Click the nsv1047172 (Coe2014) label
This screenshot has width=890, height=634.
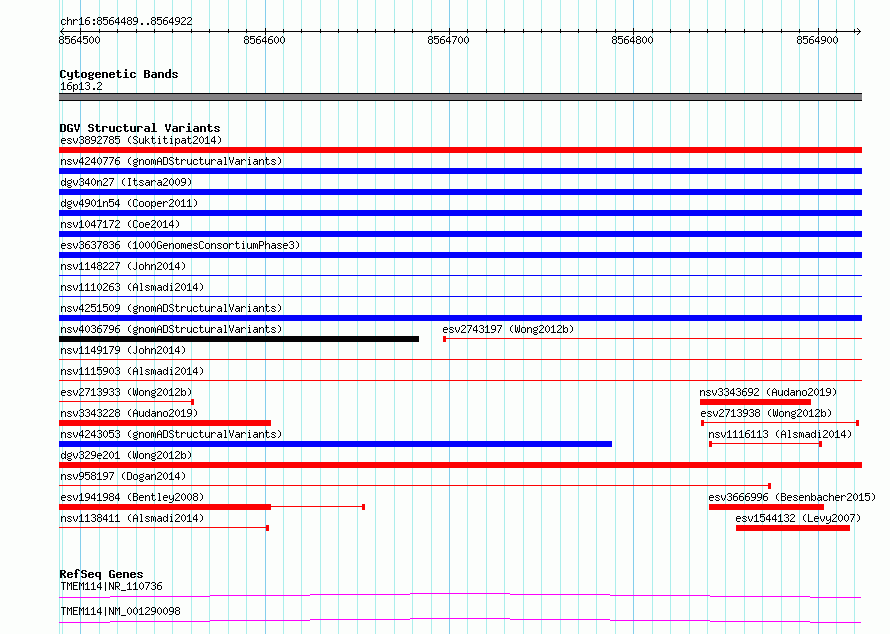(120, 224)
